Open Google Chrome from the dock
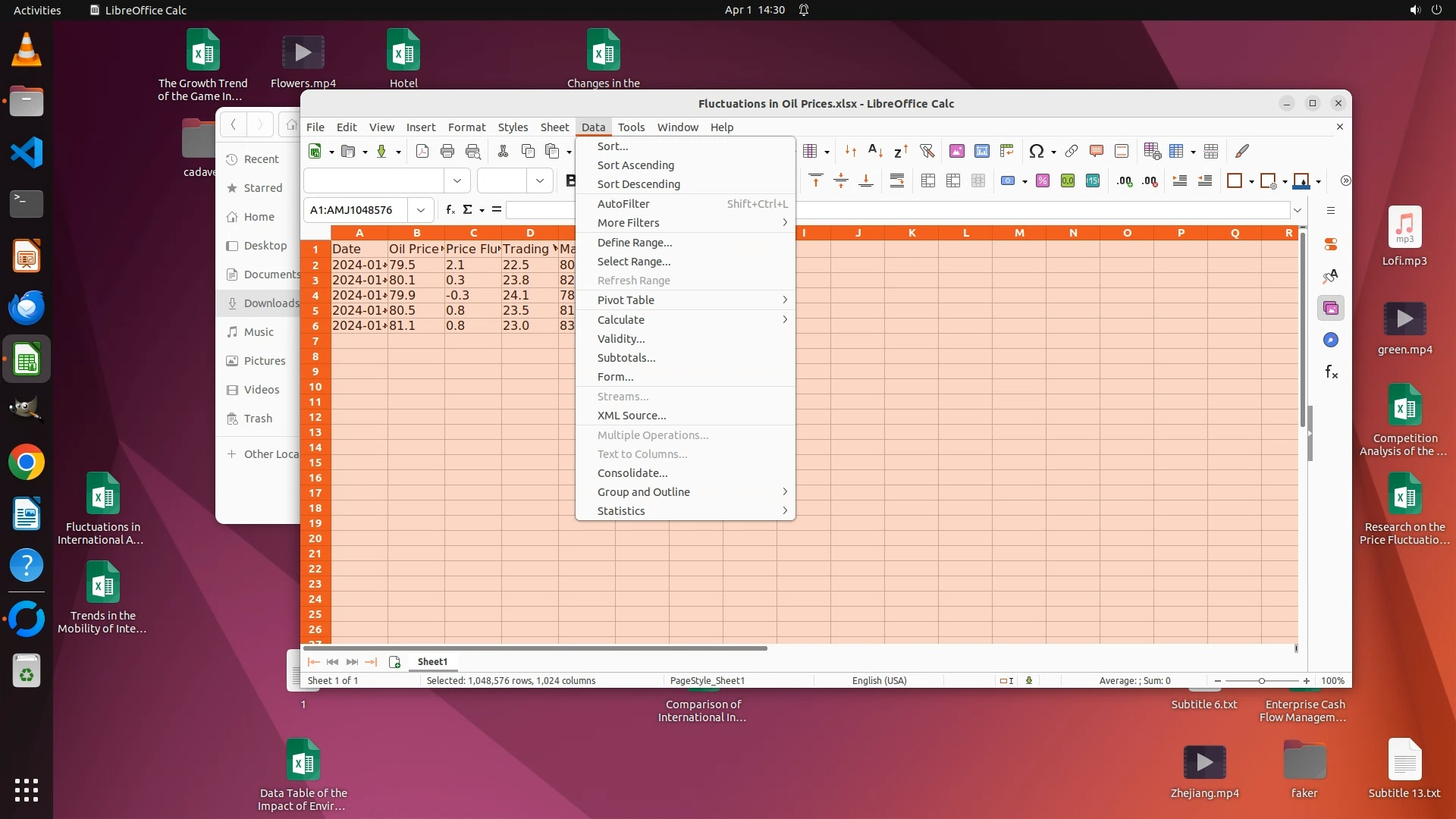 (27, 463)
